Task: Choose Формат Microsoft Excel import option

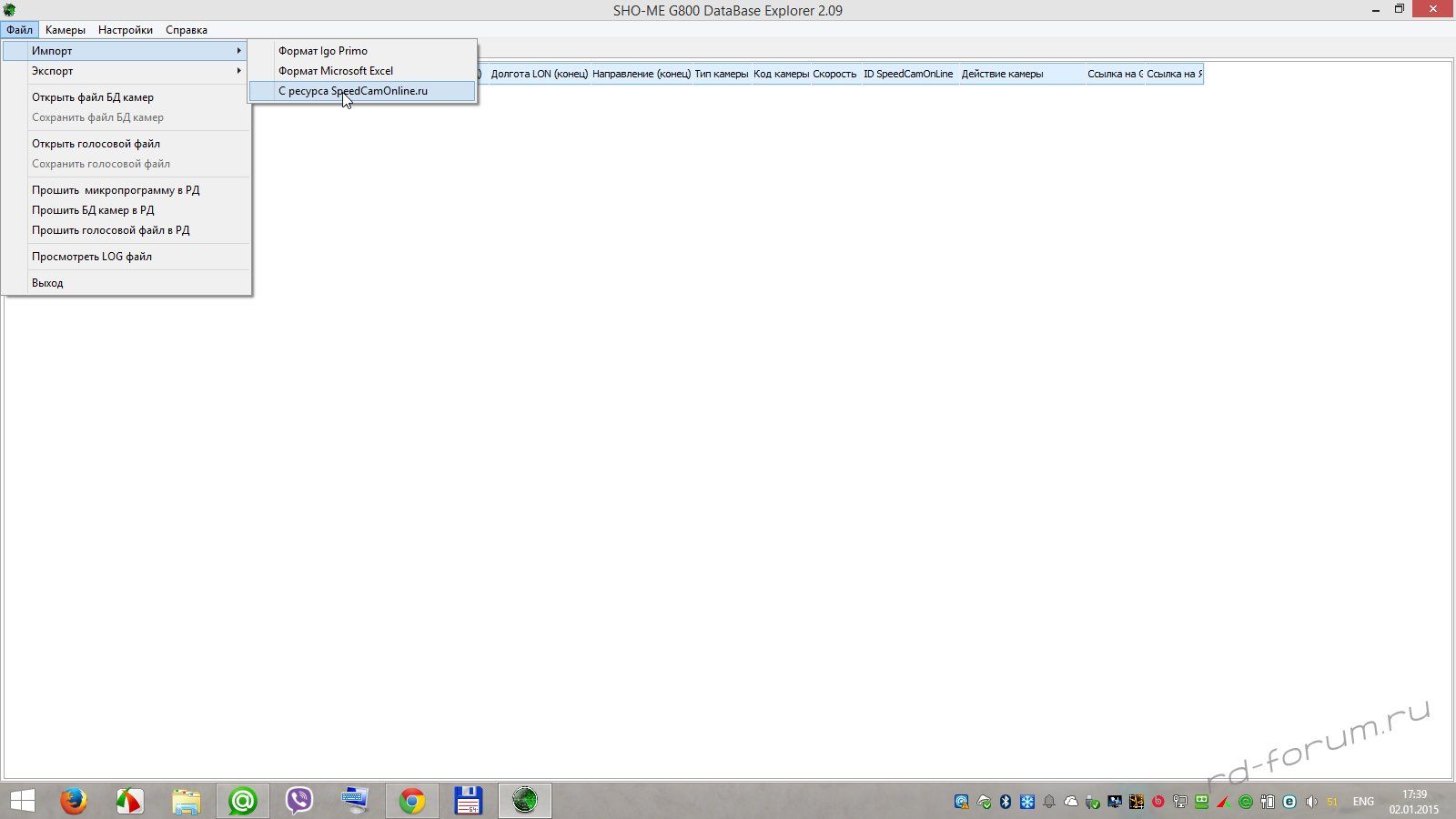Action: (362, 71)
